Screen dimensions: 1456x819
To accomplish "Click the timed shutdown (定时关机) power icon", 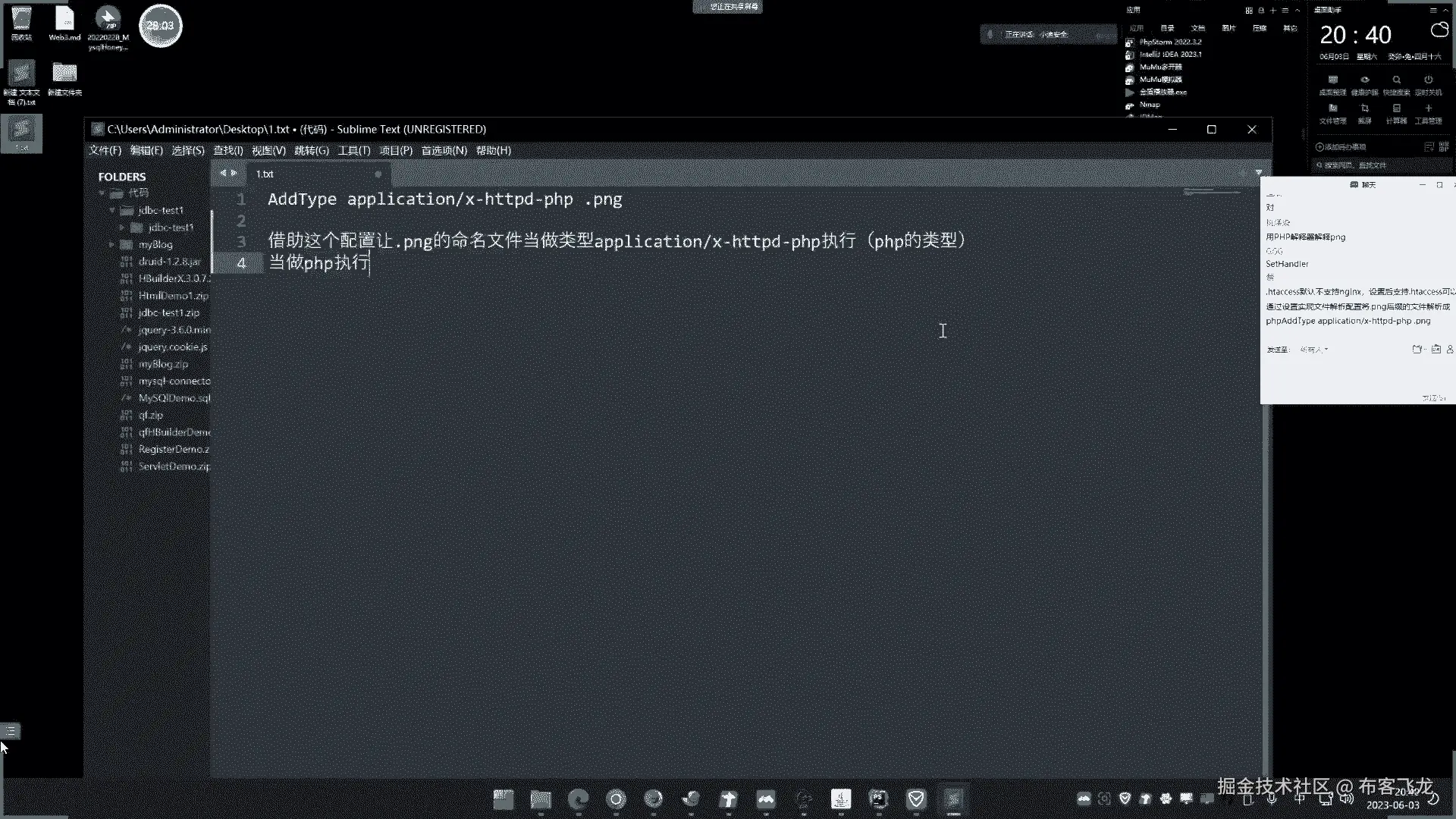I will pyautogui.click(x=1428, y=80).
